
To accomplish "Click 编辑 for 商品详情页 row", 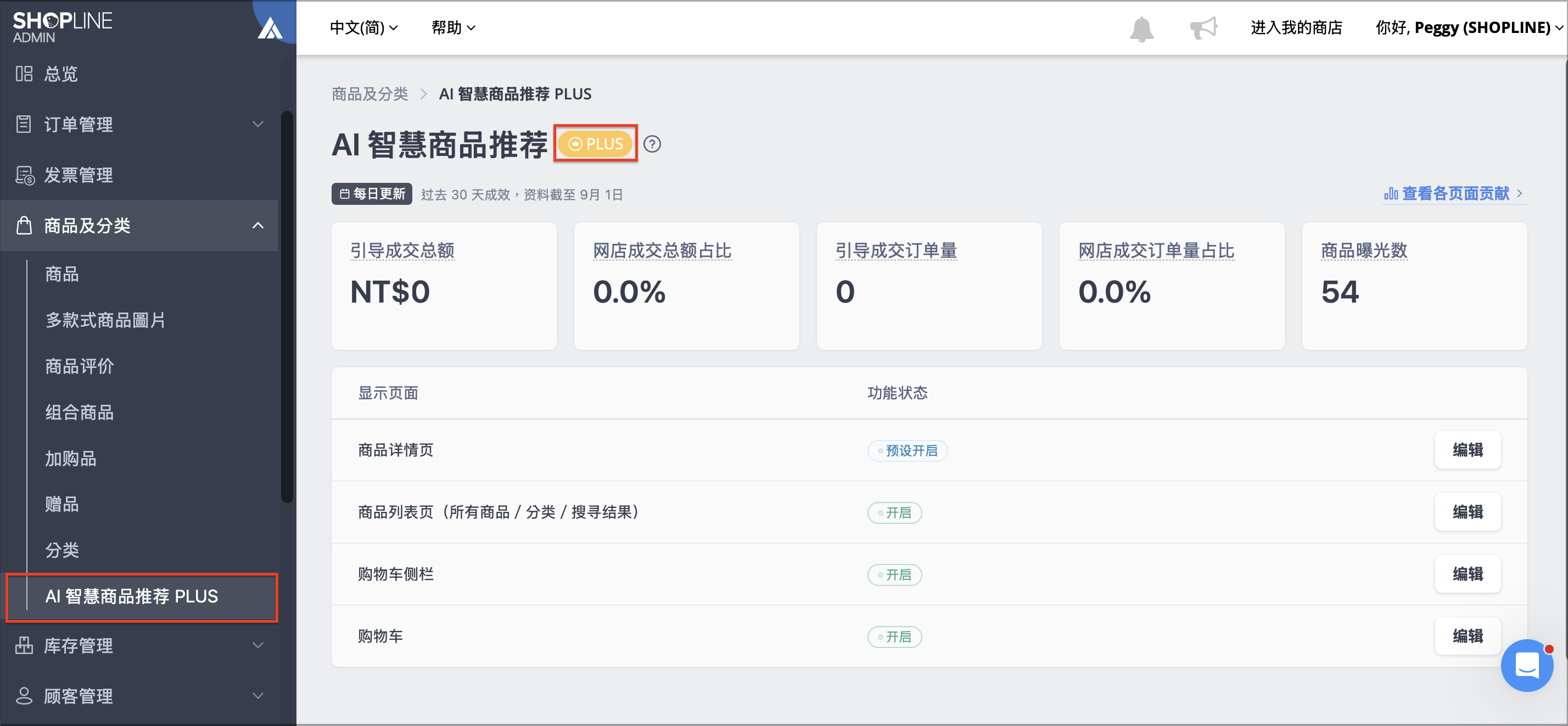I will coord(1468,450).
